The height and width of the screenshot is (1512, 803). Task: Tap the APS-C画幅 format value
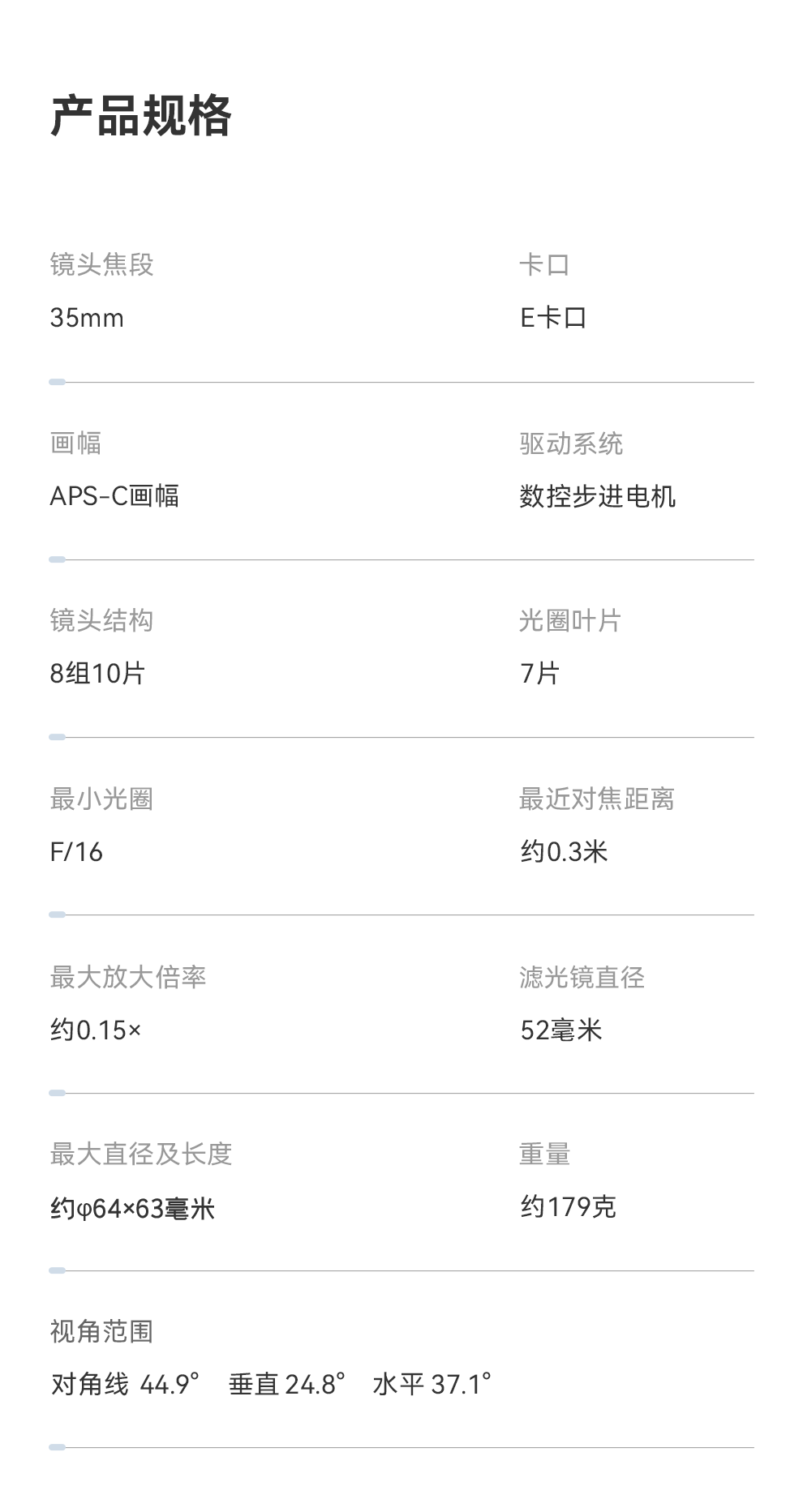tap(114, 495)
